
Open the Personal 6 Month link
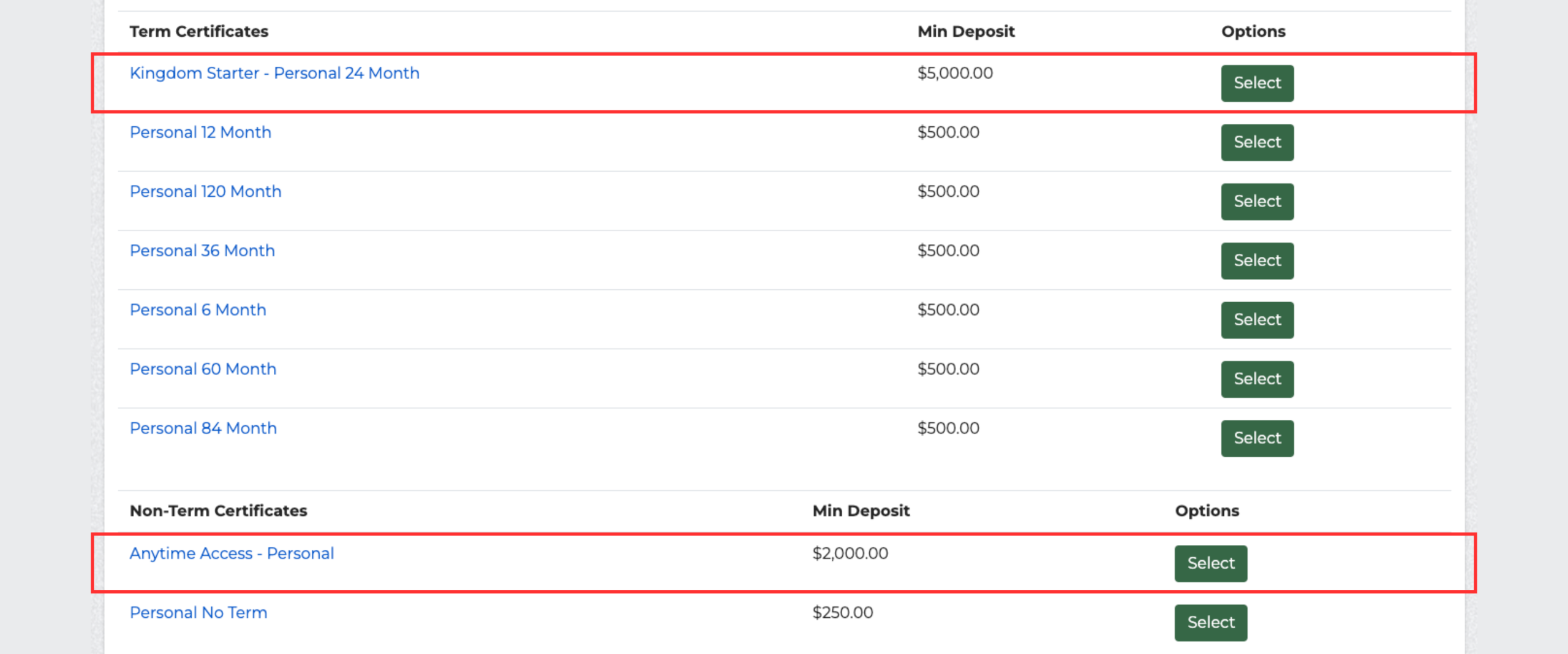(198, 310)
